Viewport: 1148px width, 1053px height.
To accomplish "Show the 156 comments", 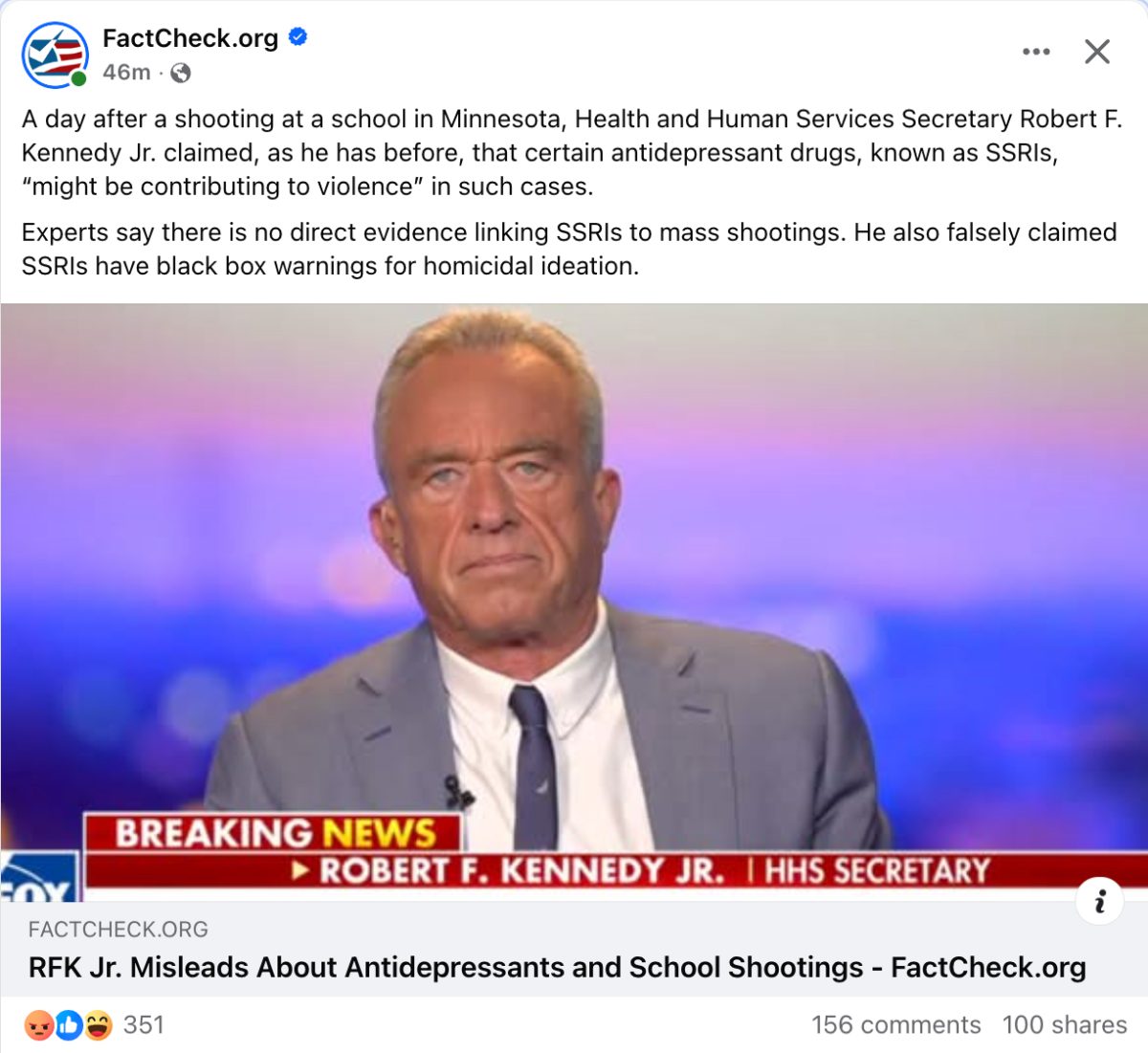I will coord(895,1025).
